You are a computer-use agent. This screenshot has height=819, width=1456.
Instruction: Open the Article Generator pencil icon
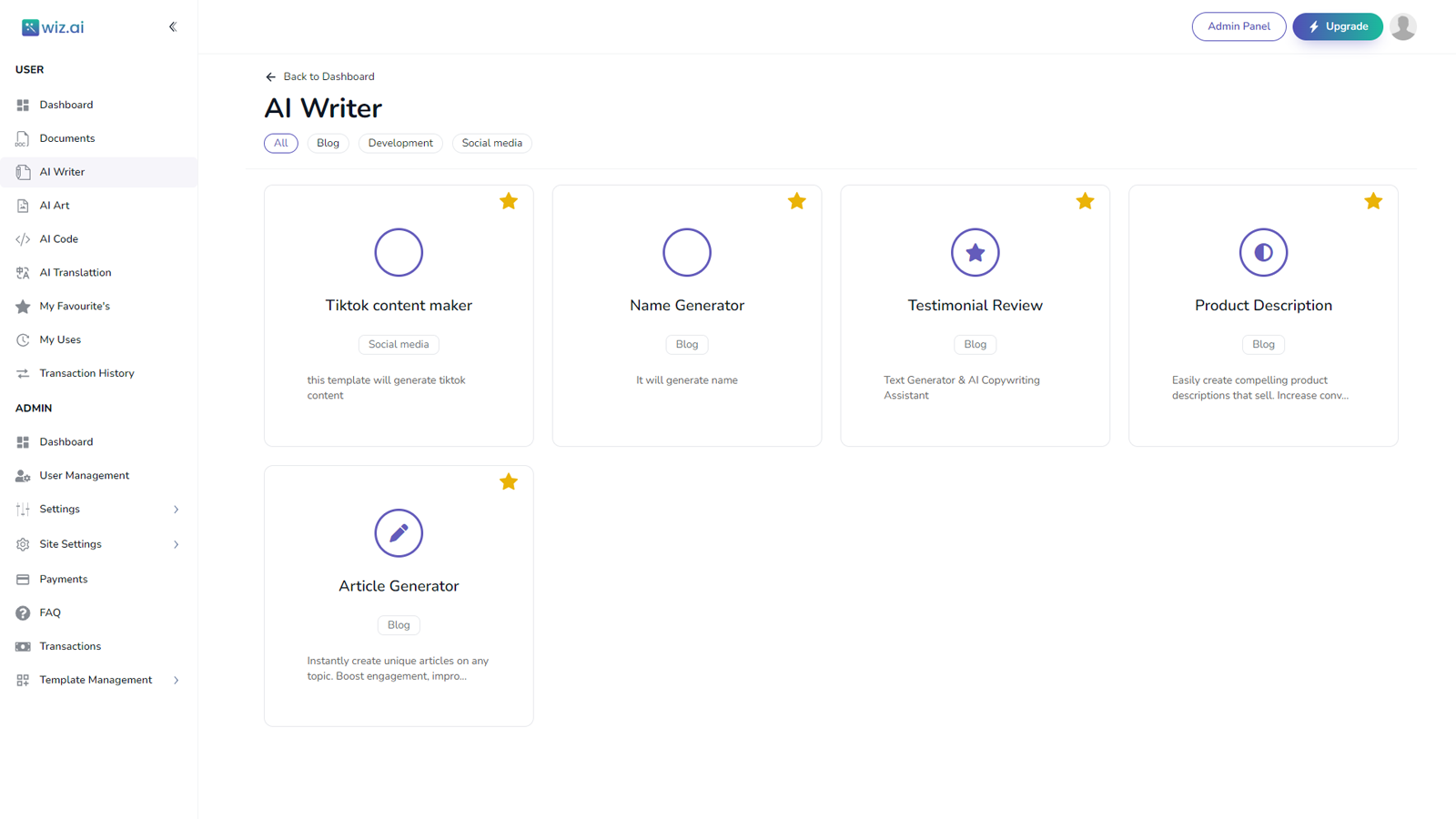click(x=399, y=533)
